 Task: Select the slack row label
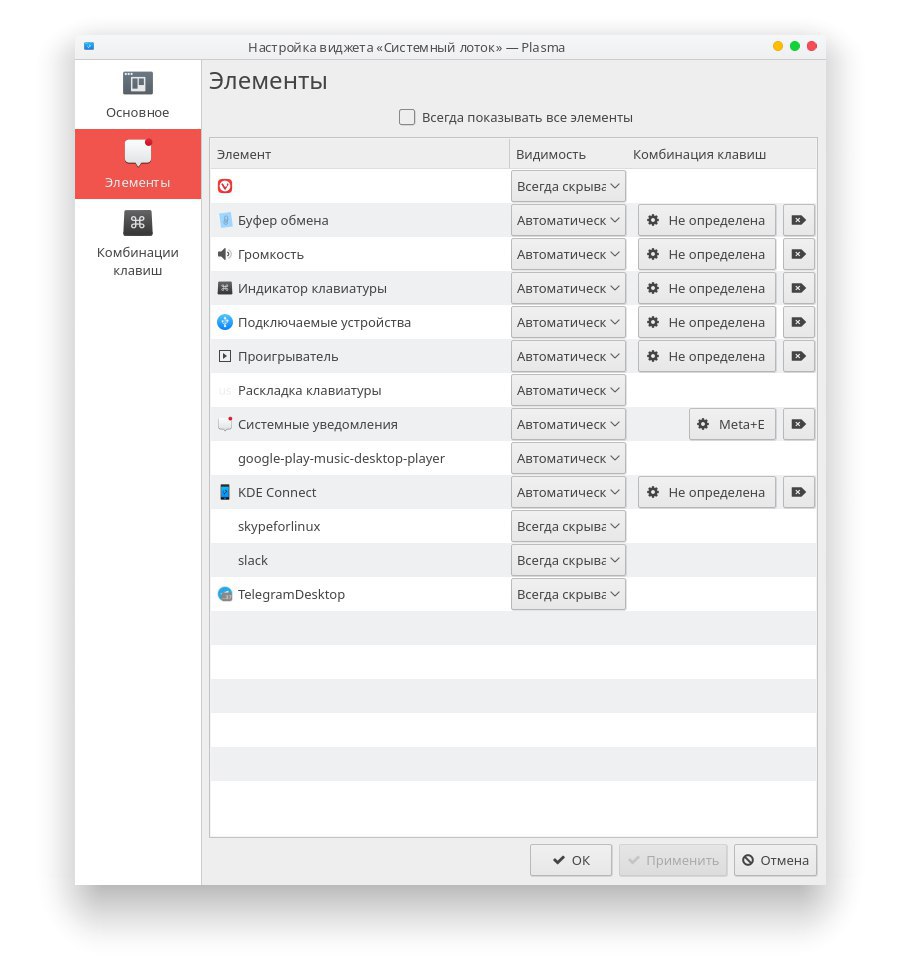pyautogui.click(x=252, y=560)
